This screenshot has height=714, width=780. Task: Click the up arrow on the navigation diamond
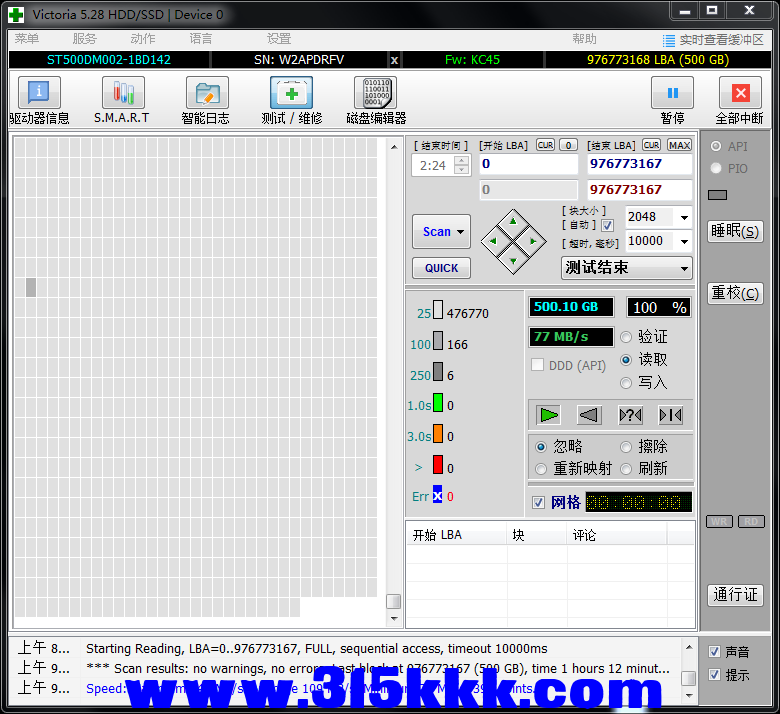[x=513, y=221]
